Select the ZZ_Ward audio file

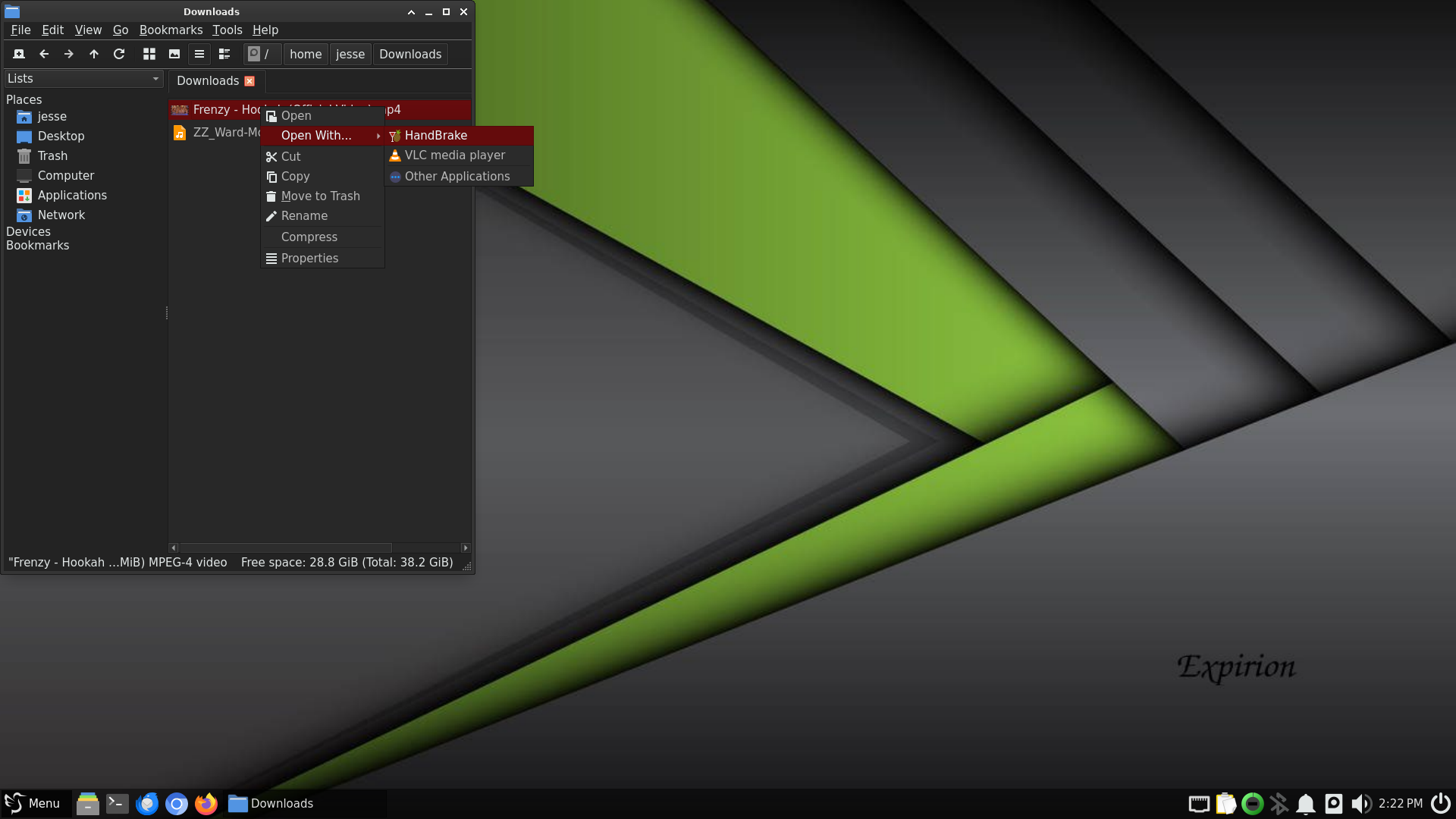(216, 132)
